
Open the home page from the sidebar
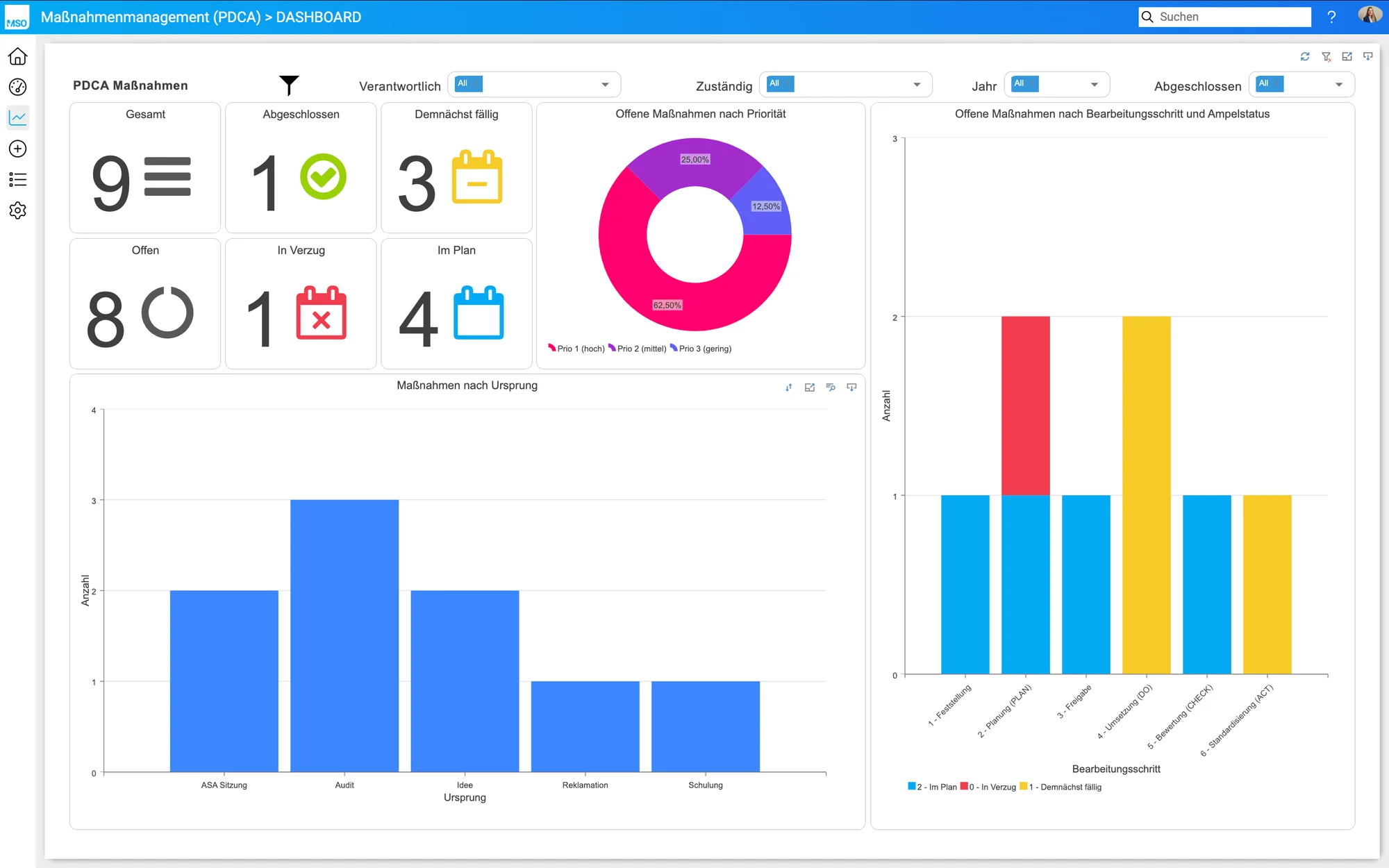pos(17,56)
